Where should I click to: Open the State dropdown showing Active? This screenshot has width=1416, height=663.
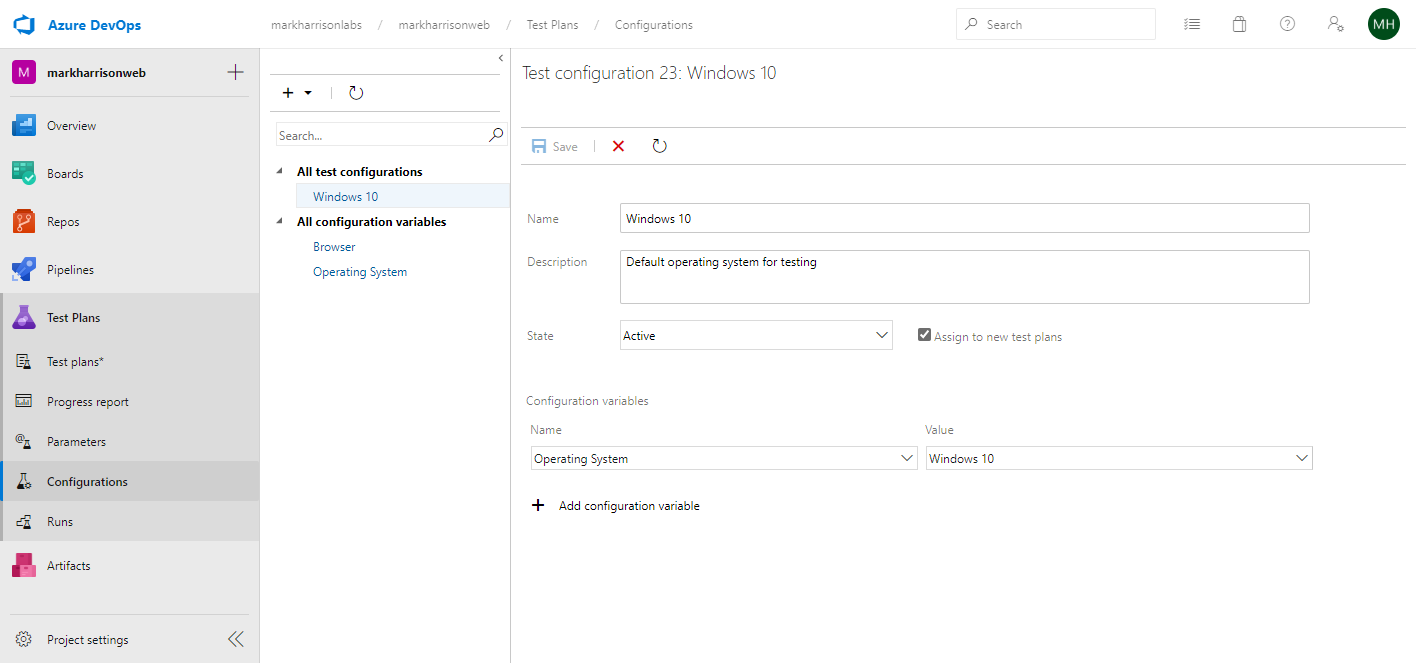tap(756, 336)
